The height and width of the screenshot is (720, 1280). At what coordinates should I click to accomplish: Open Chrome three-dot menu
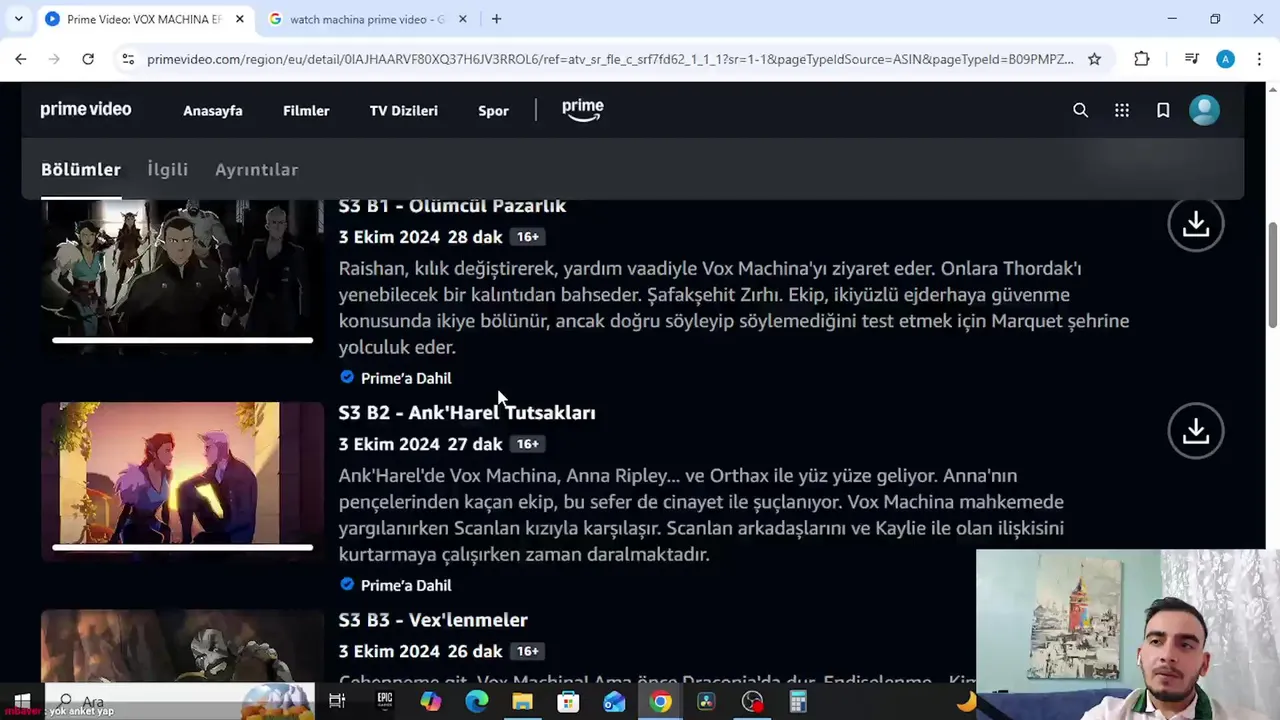coord(1259,59)
